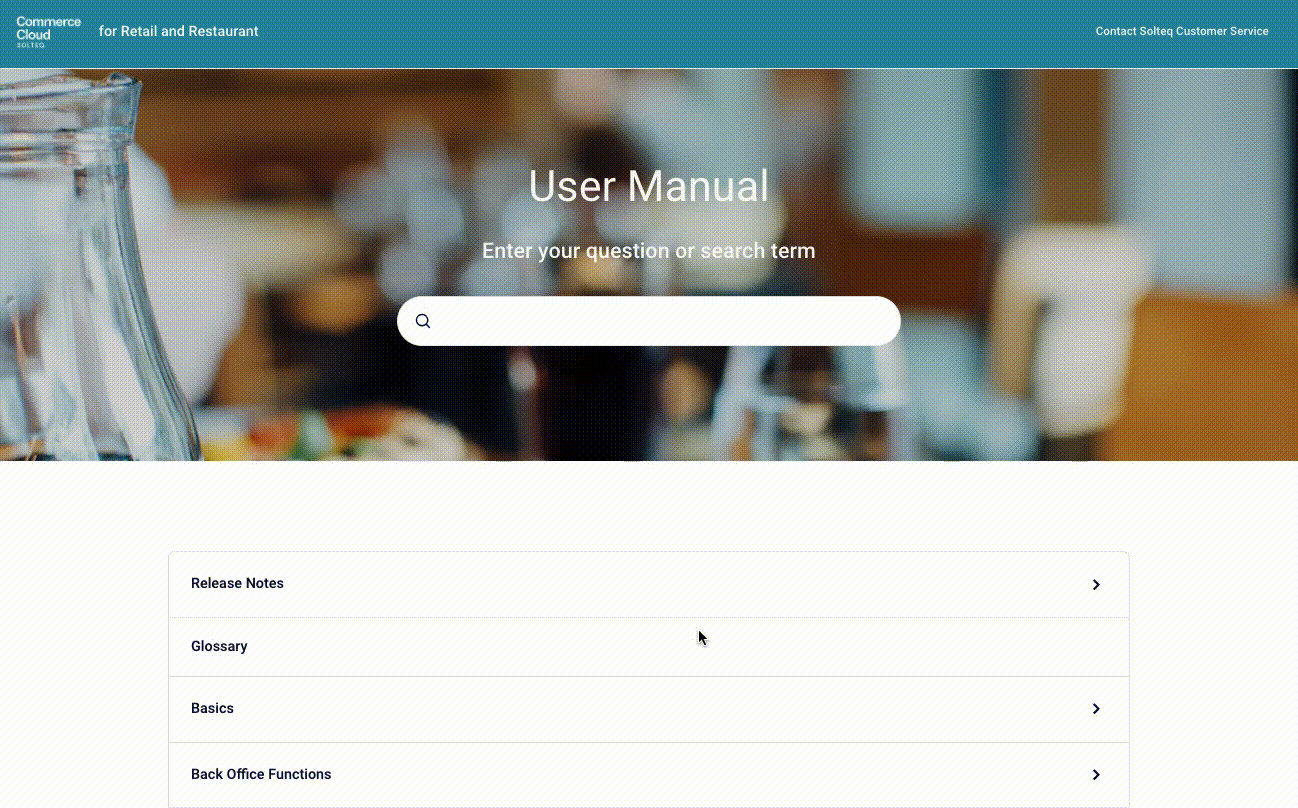Screen dimensions: 1298x808
Task: Select the Basics entry title
Action: coord(212,708)
